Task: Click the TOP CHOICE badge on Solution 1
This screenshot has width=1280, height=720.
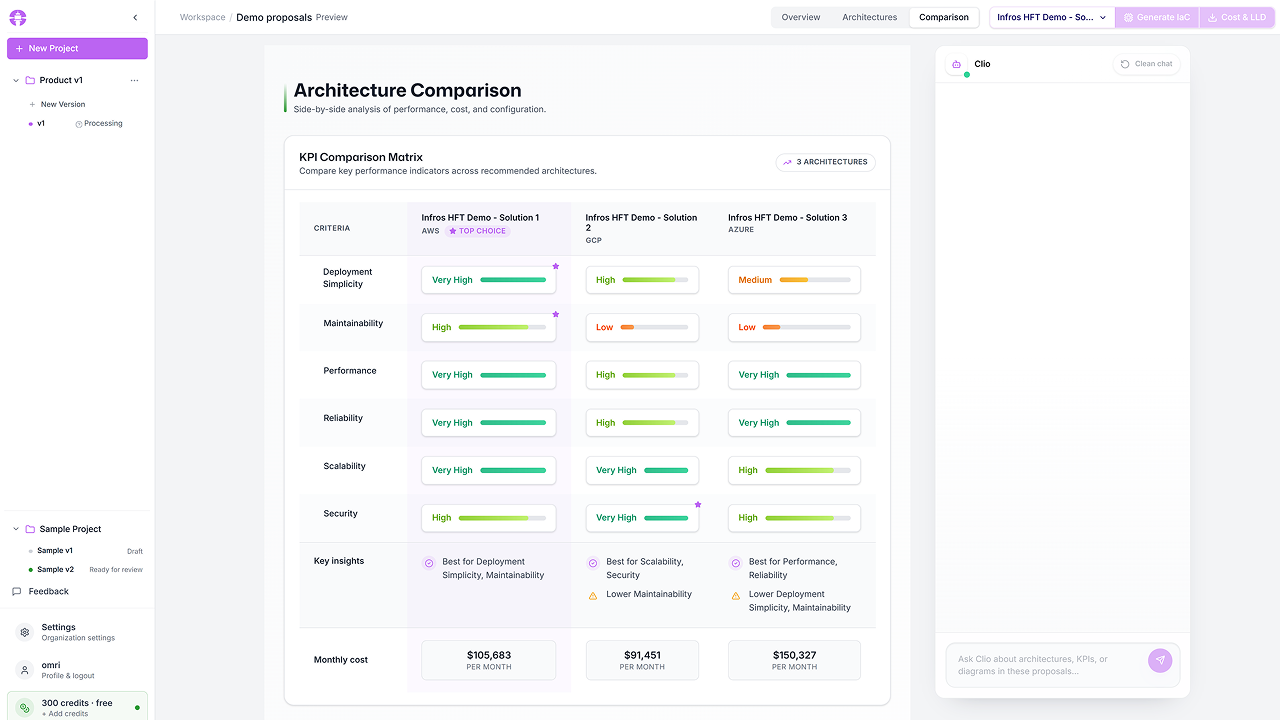Action: click(477, 231)
